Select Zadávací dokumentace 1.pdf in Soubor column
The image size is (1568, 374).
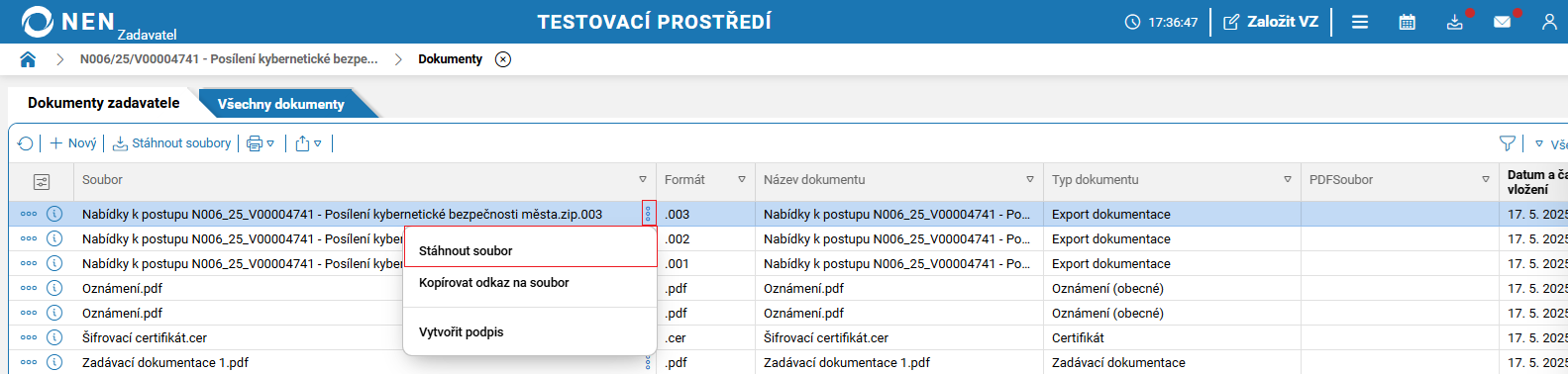click(165, 362)
